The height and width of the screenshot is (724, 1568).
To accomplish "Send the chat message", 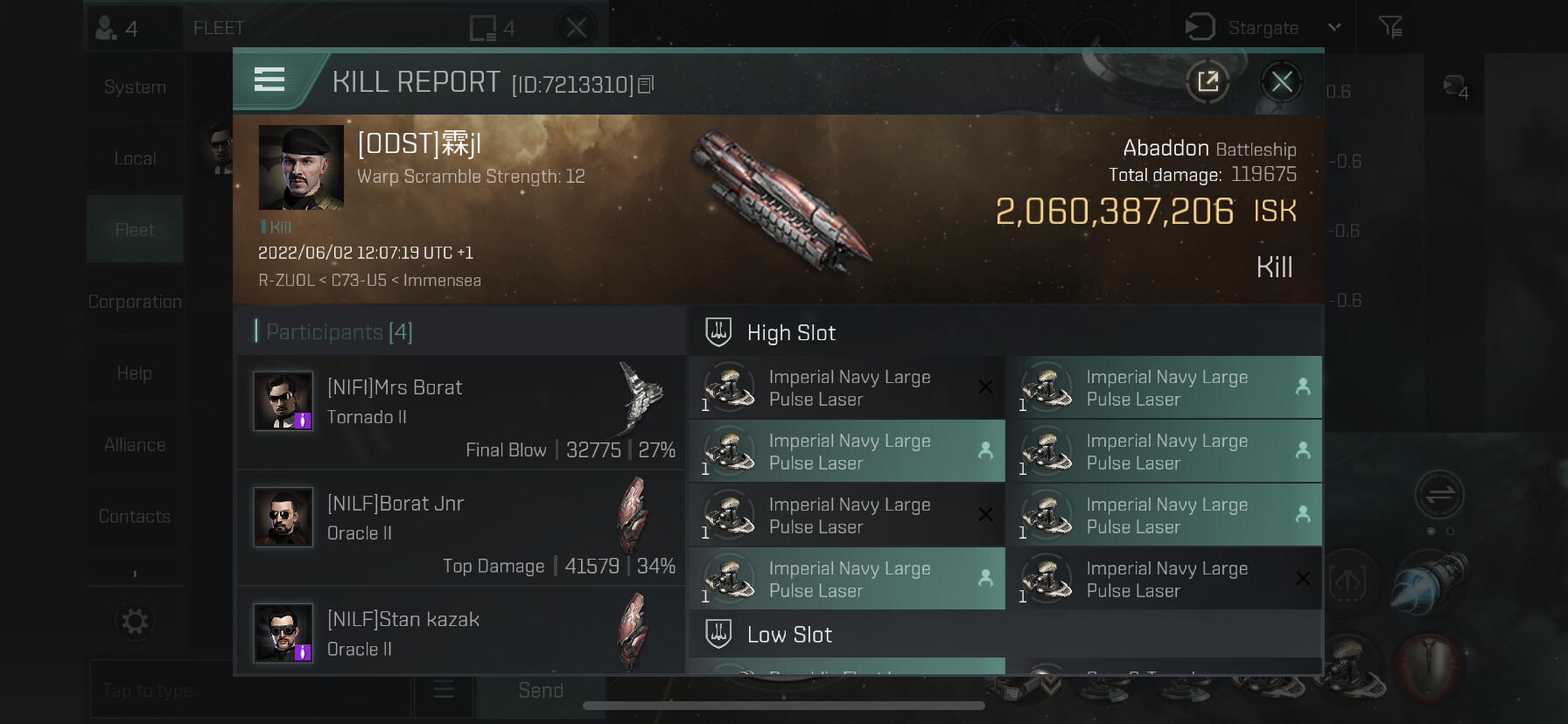I will pyautogui.click(x=541, y=691).
